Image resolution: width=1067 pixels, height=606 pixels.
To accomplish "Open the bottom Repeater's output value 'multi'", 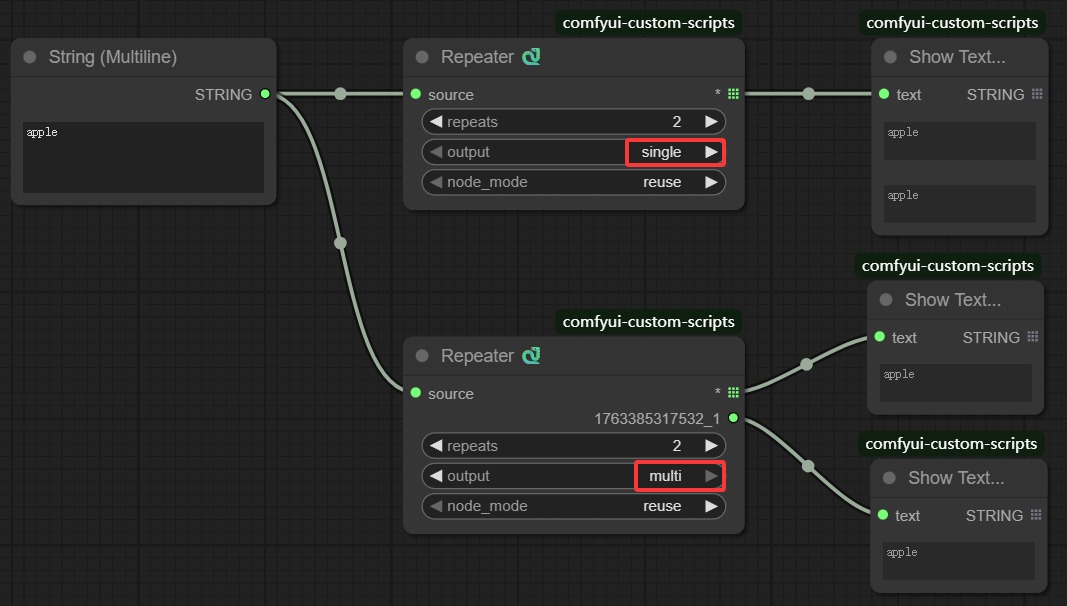I will [665, 476].
